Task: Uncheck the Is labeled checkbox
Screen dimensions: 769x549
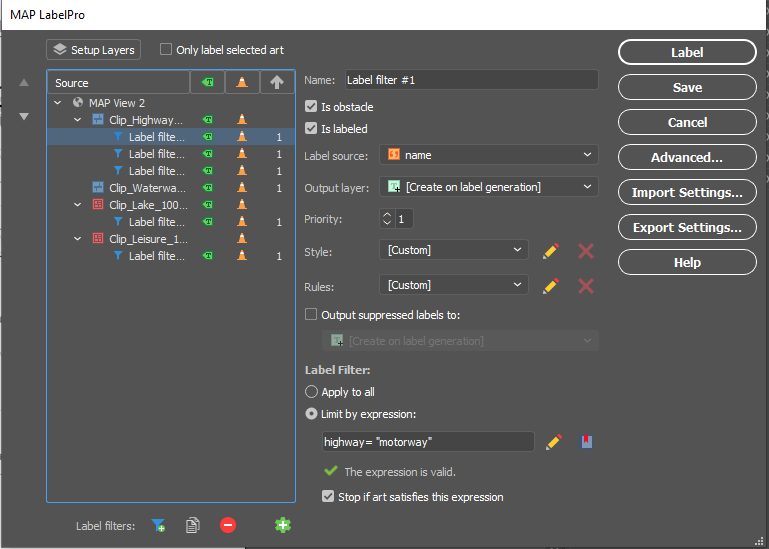Action: tap(311, 129)
